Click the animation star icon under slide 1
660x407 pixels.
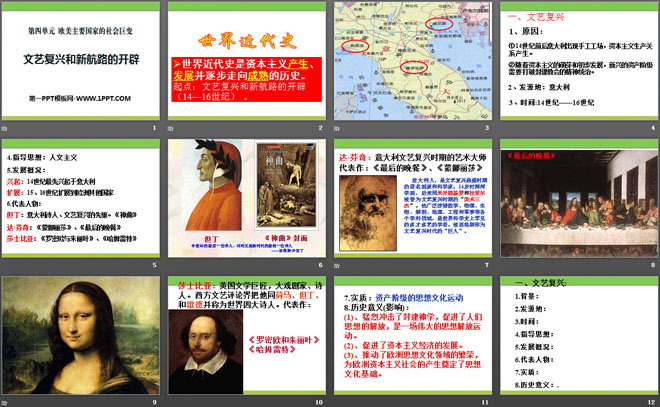5,128
